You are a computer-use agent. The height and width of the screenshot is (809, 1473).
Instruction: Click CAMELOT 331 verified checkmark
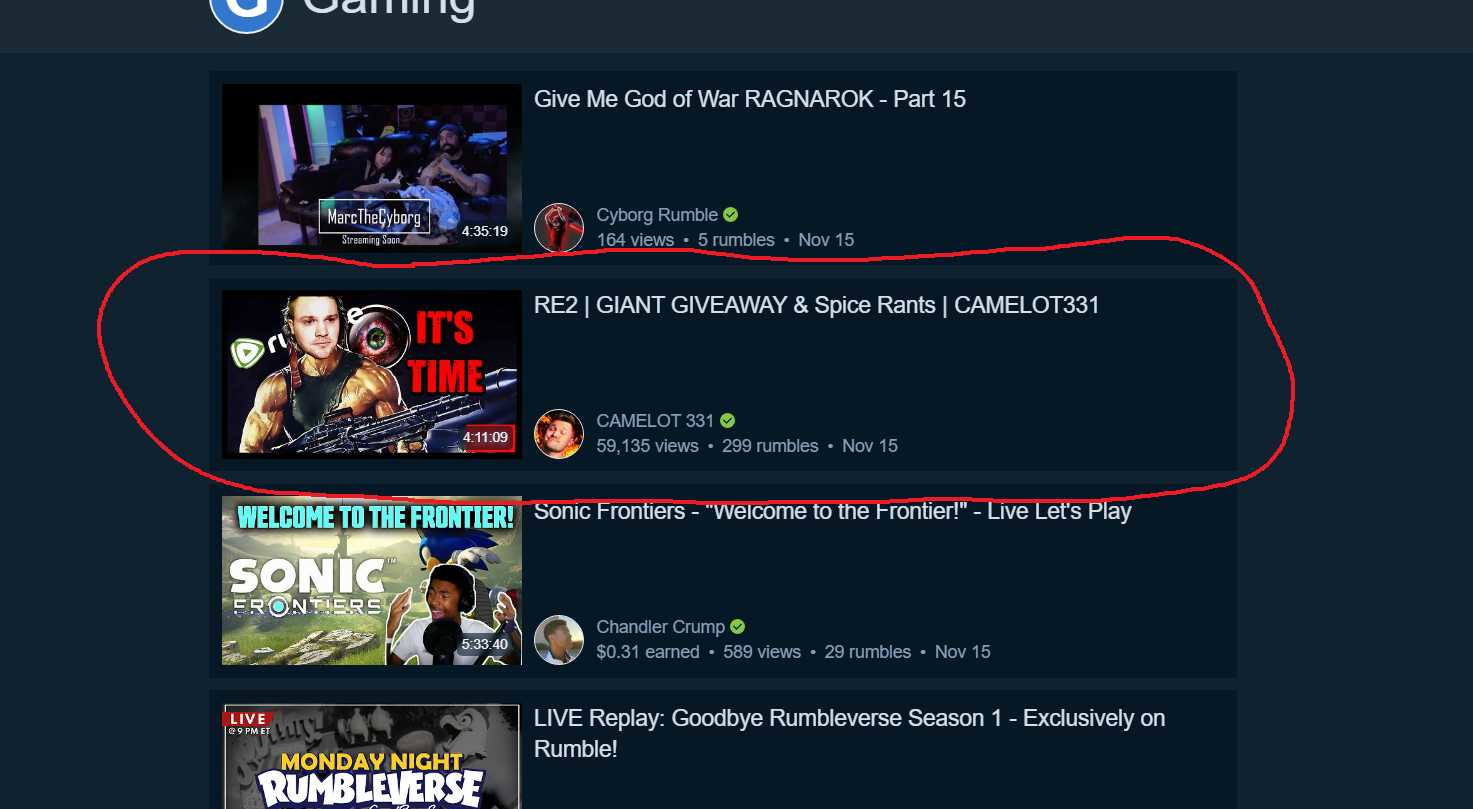[x=728, y=421]
